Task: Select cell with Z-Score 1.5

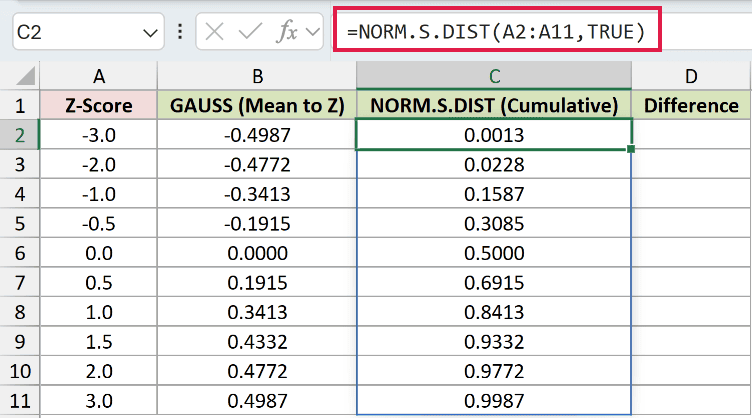Action: coord(99,342)
